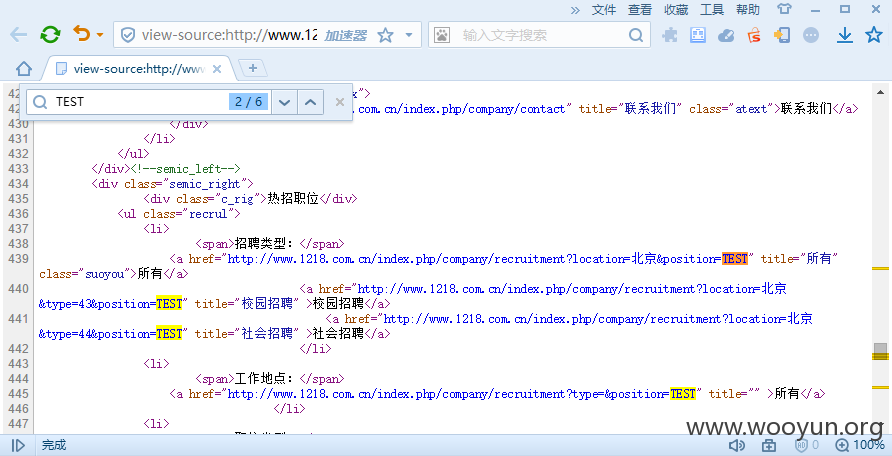Click text 热招职位 on line 435
Image resolution: width=892 pixels, height=456 pixels.
293,199
